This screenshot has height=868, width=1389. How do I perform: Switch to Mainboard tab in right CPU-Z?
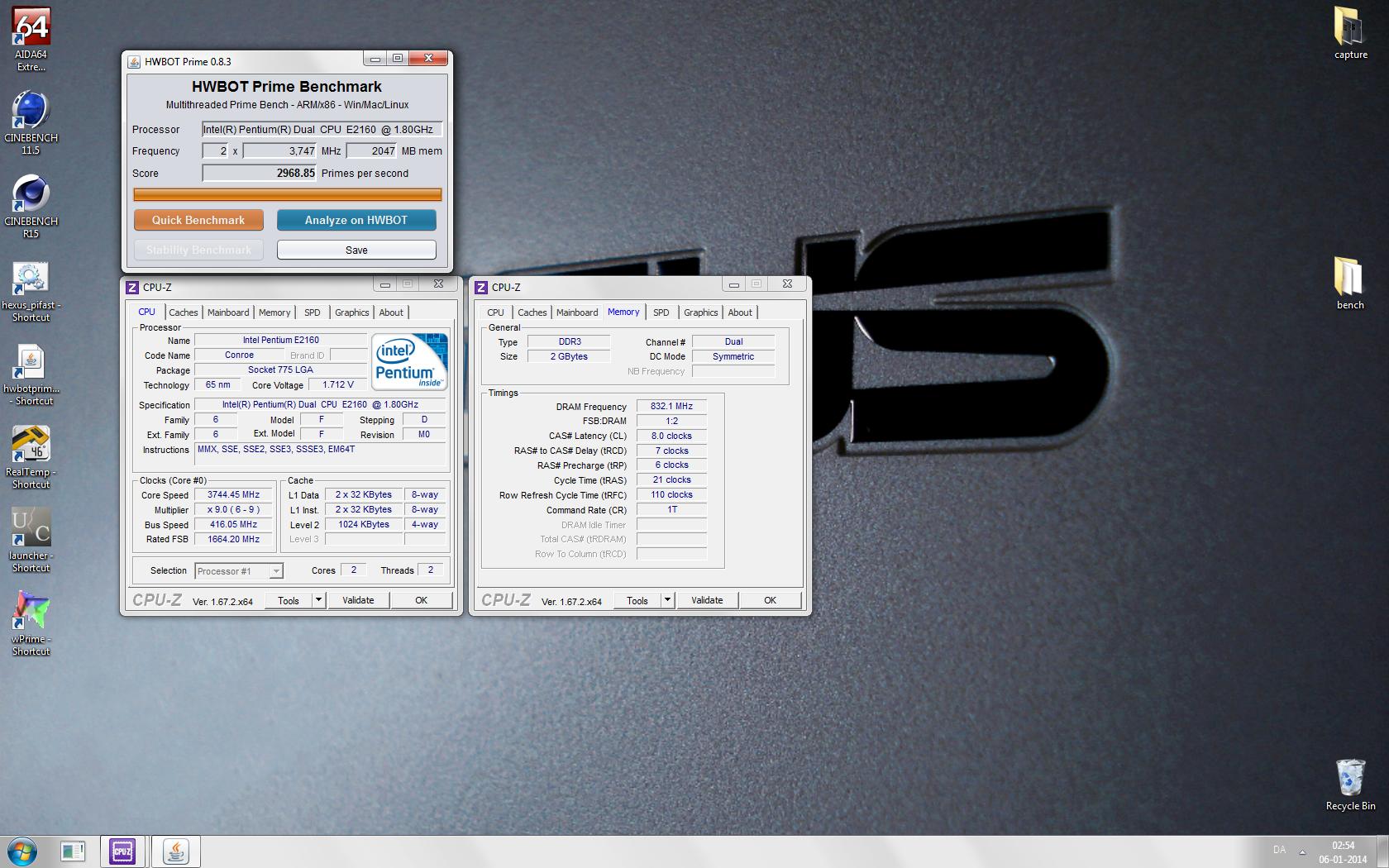(577, 312)
